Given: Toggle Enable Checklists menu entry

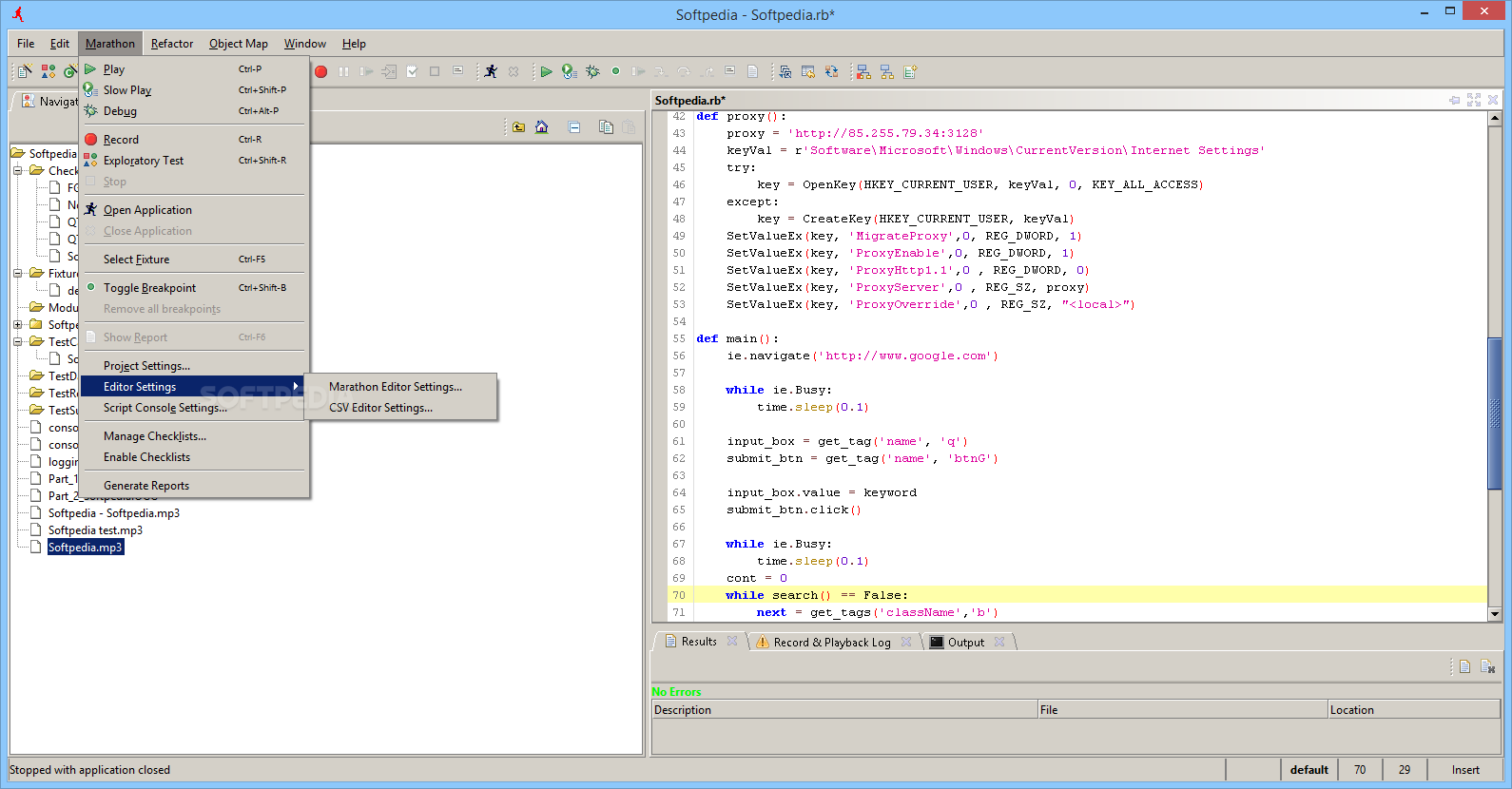Looking at the screenshot, I should click(x=194, y=456).
